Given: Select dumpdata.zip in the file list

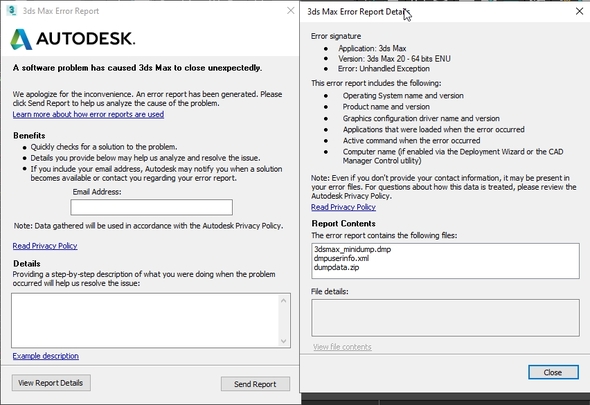Looking at the screenshot, I should [x=336, y=267].
